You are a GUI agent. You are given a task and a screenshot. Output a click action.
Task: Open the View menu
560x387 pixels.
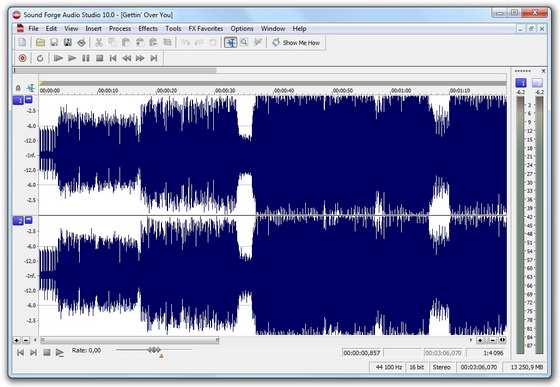pyautogui.click(x=71, y=29)
